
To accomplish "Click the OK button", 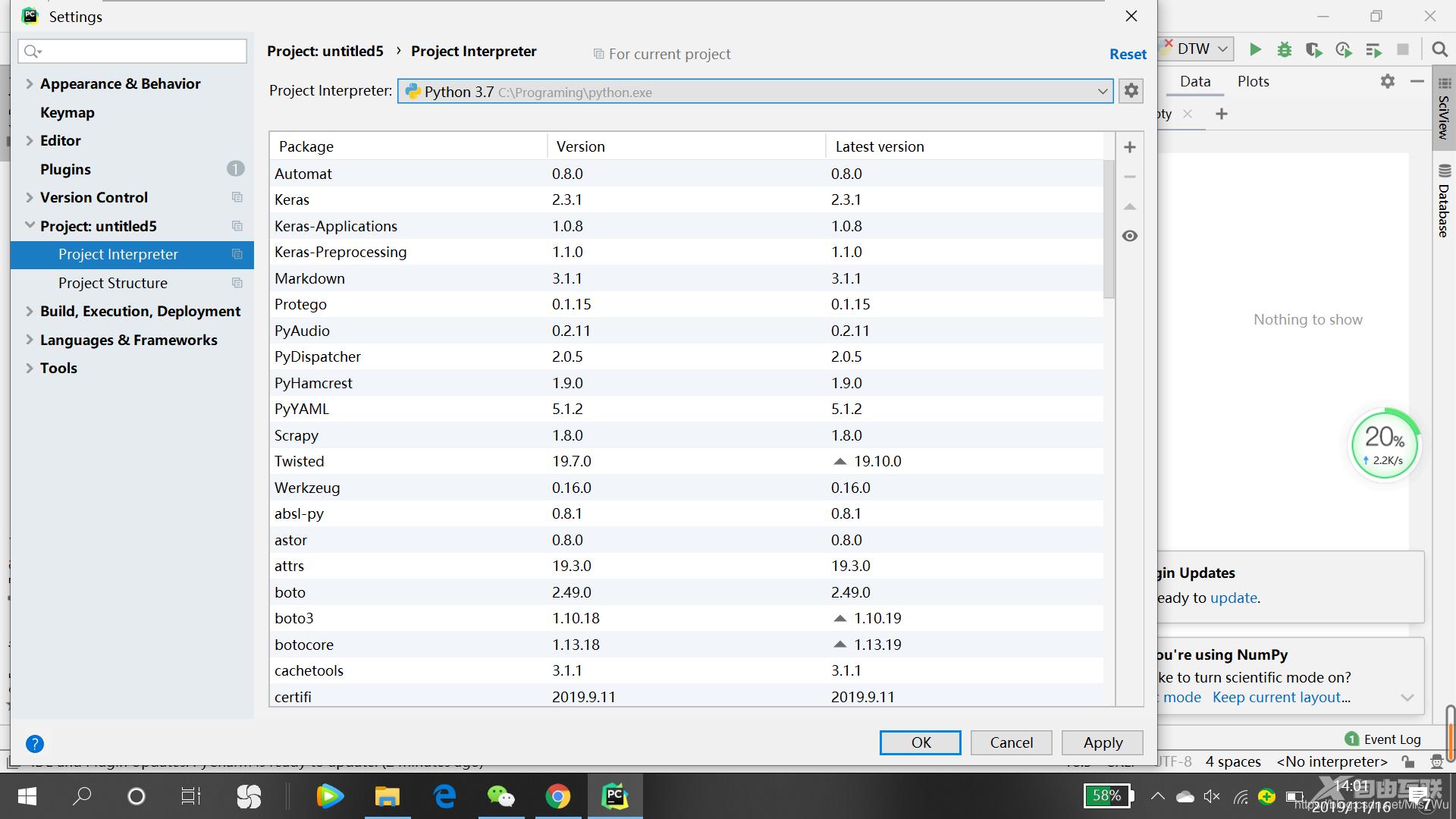I will click(x=921, y=742).
